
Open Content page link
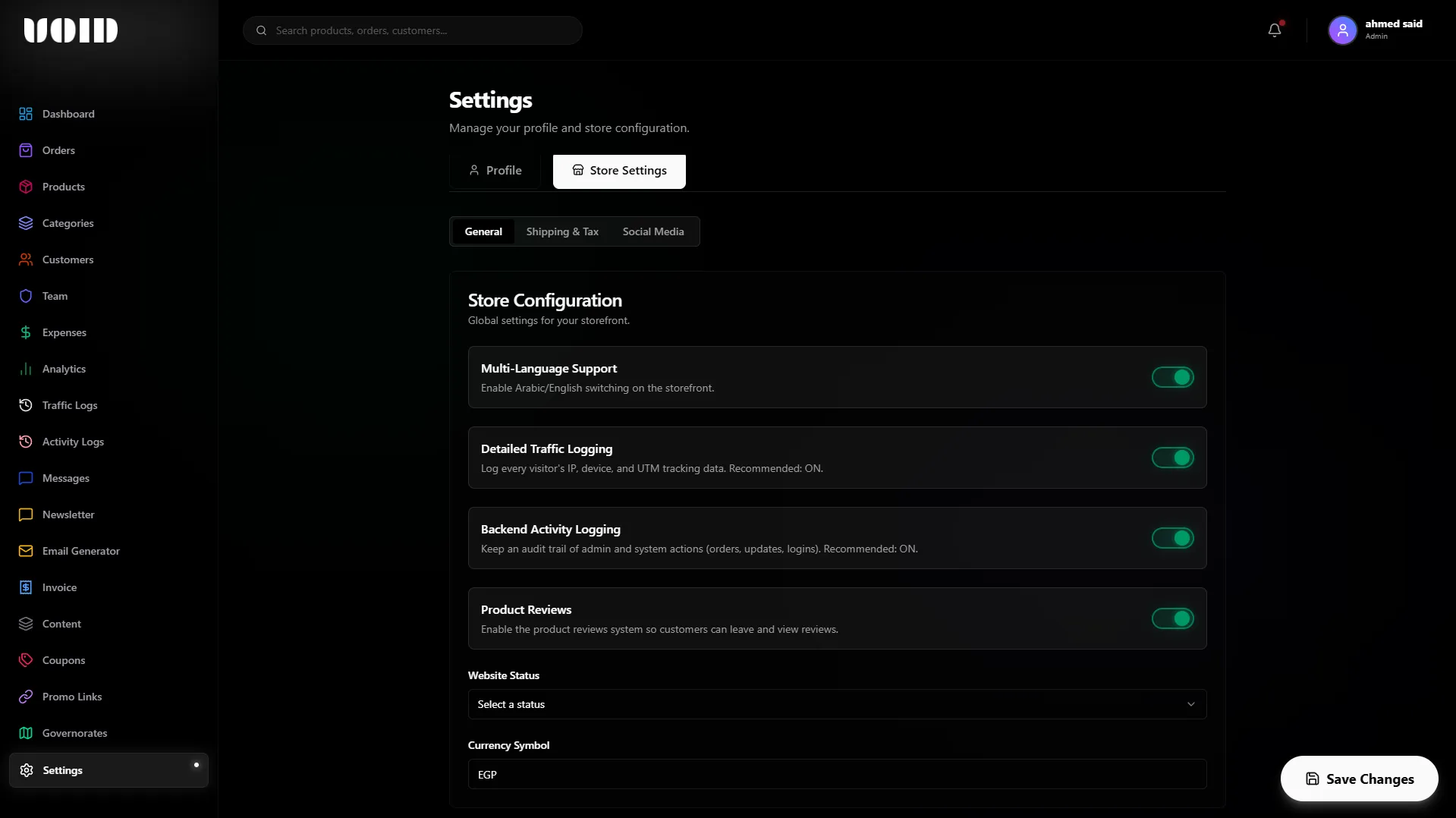(x=108, y=624)
